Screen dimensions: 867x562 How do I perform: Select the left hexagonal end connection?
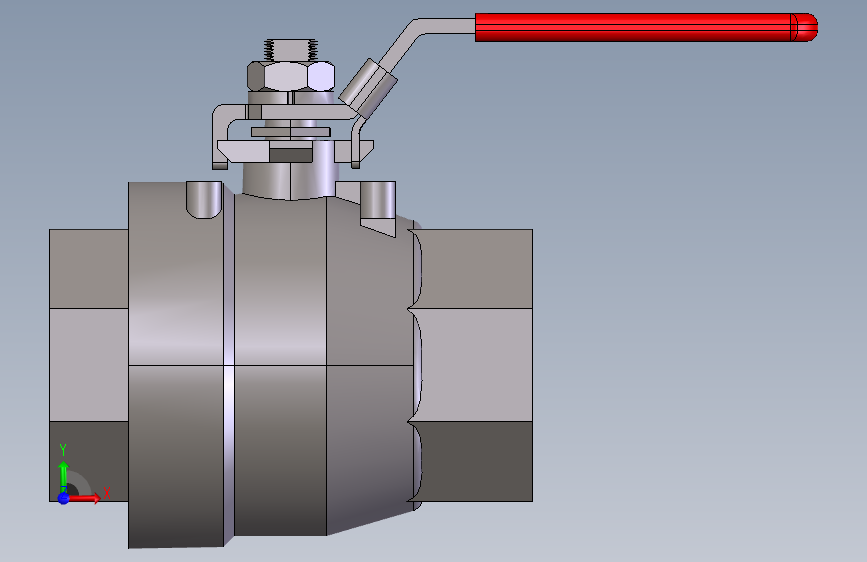pos(88,365)
